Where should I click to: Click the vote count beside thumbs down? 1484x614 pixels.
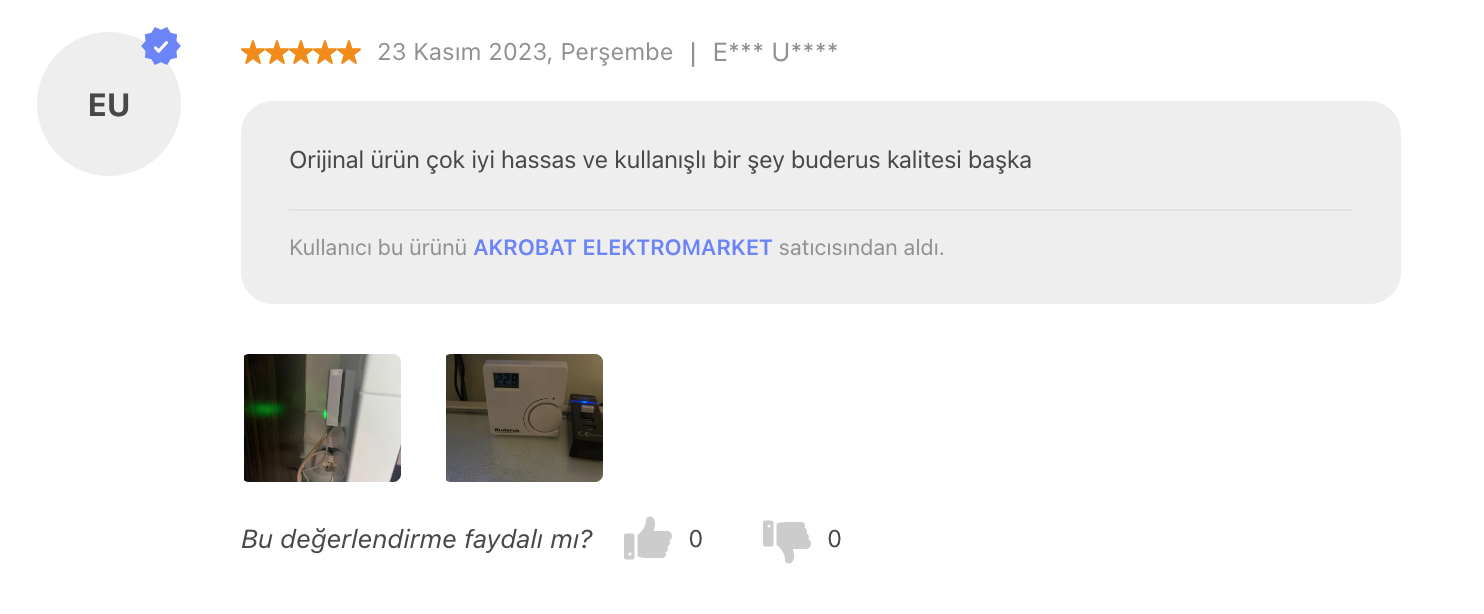pos(834,540)
